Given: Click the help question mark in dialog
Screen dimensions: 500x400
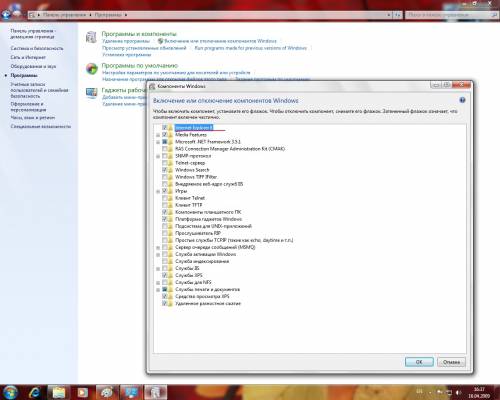Looking at the screenshot, I should [462, 100].
